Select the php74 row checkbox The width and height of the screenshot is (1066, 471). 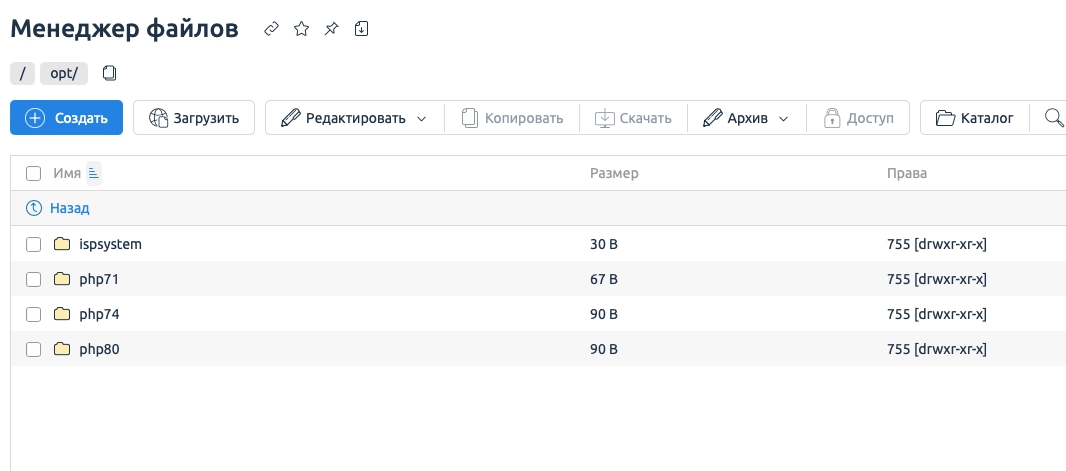point(34,314)
